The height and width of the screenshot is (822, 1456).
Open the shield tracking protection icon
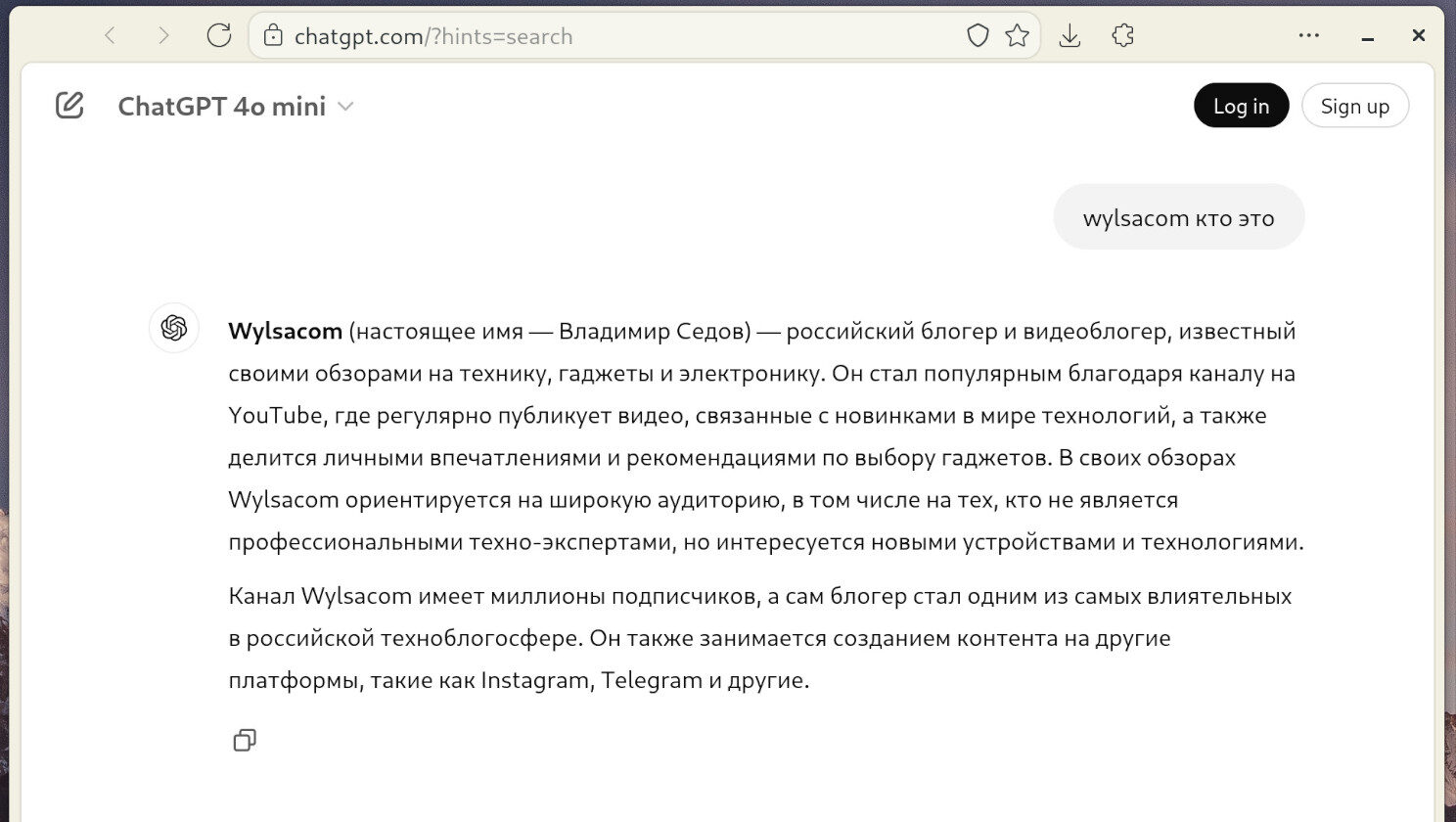[x=978, y=36]
